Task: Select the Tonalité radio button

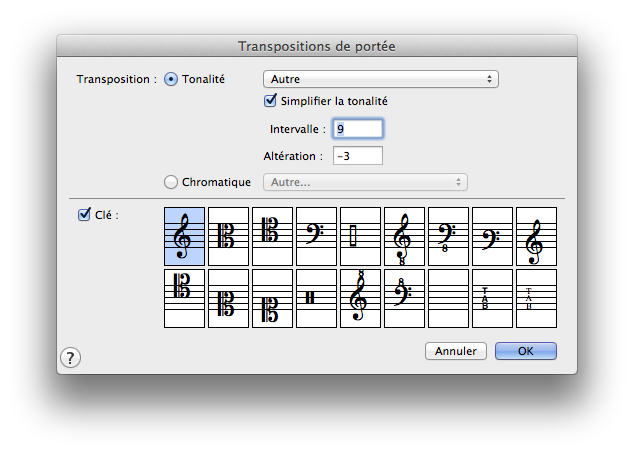Action: coord(171,79)
